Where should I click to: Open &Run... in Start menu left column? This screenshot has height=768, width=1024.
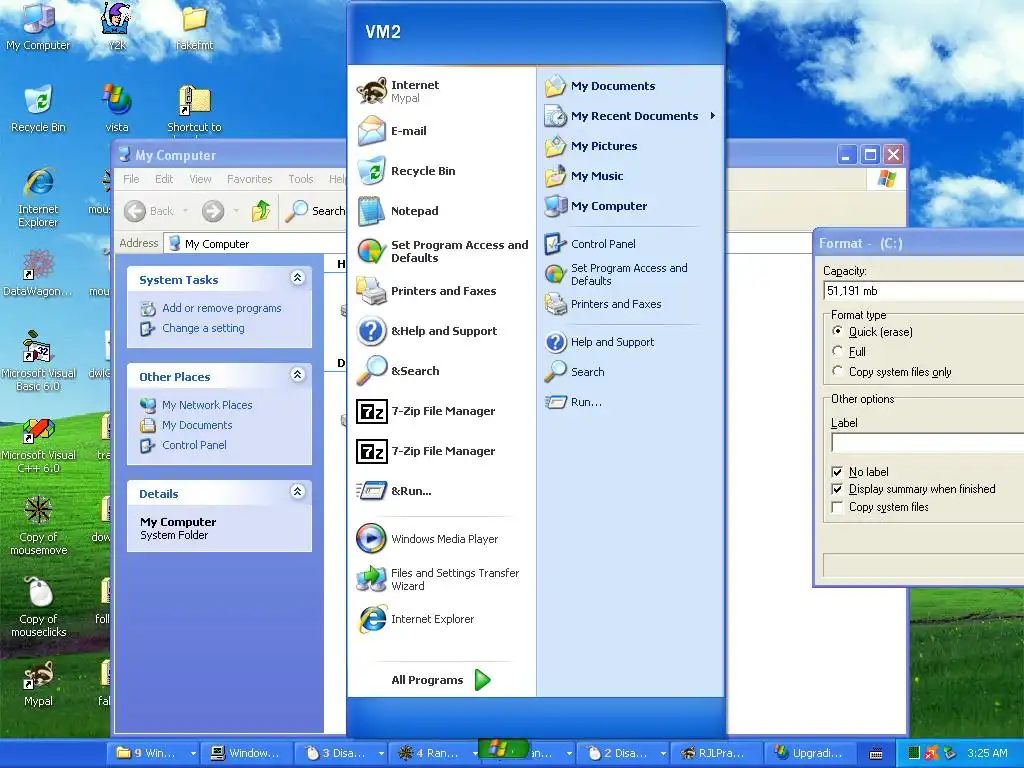(x=441, y=491)
